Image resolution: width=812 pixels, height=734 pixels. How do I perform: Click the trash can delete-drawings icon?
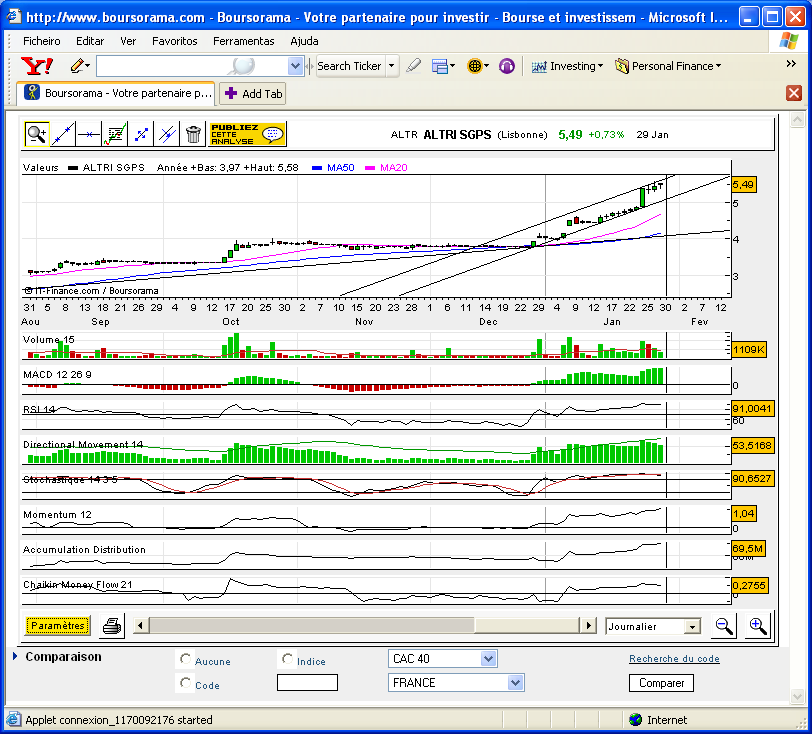(x=193, y=135)
